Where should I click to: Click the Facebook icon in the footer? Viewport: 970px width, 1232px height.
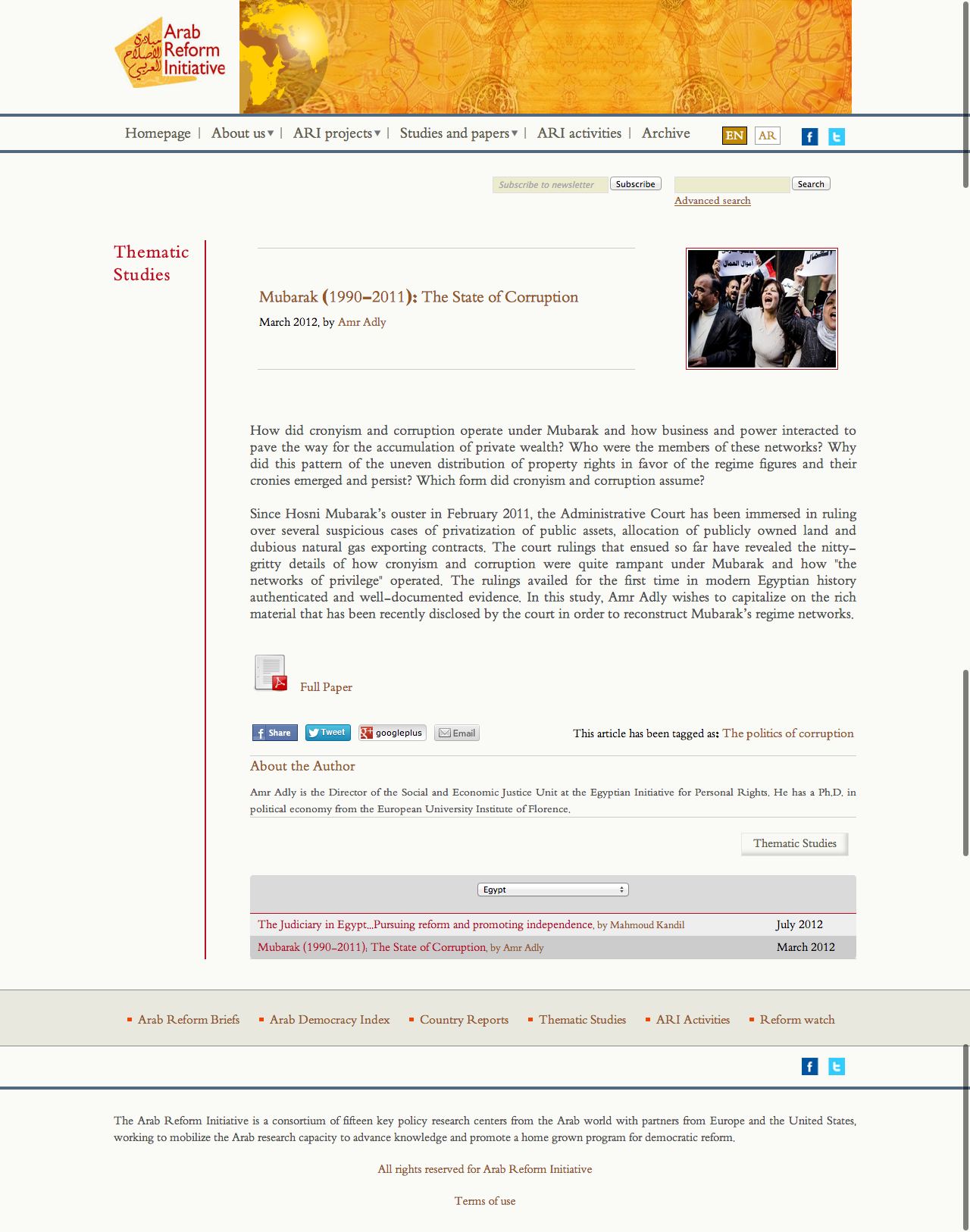tap(810, 1067)
